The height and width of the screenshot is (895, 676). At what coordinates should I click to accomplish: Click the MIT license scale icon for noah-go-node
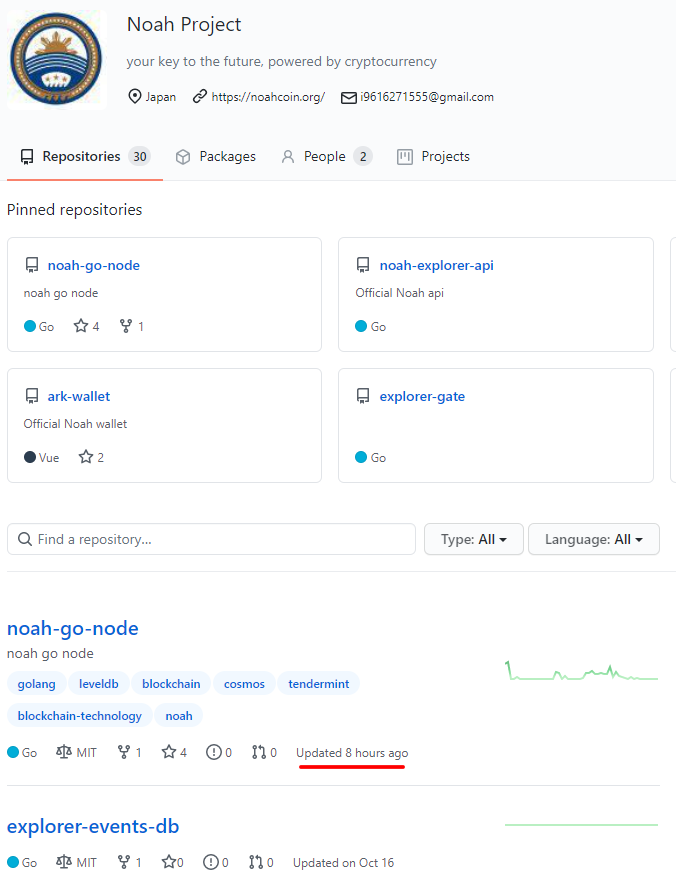(63, 752)
